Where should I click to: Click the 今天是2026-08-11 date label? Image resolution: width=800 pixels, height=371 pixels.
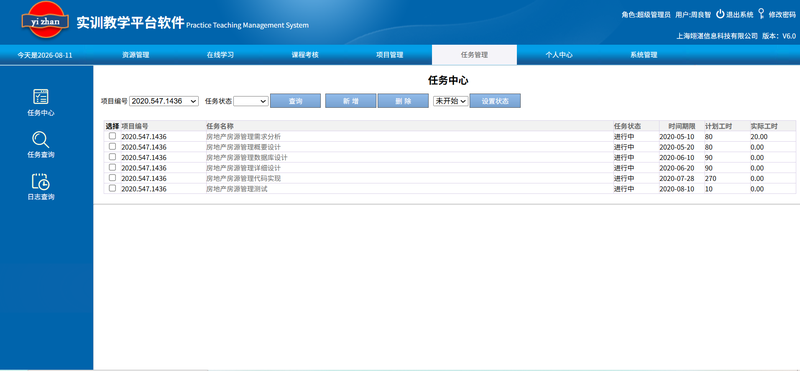[45, 55]
